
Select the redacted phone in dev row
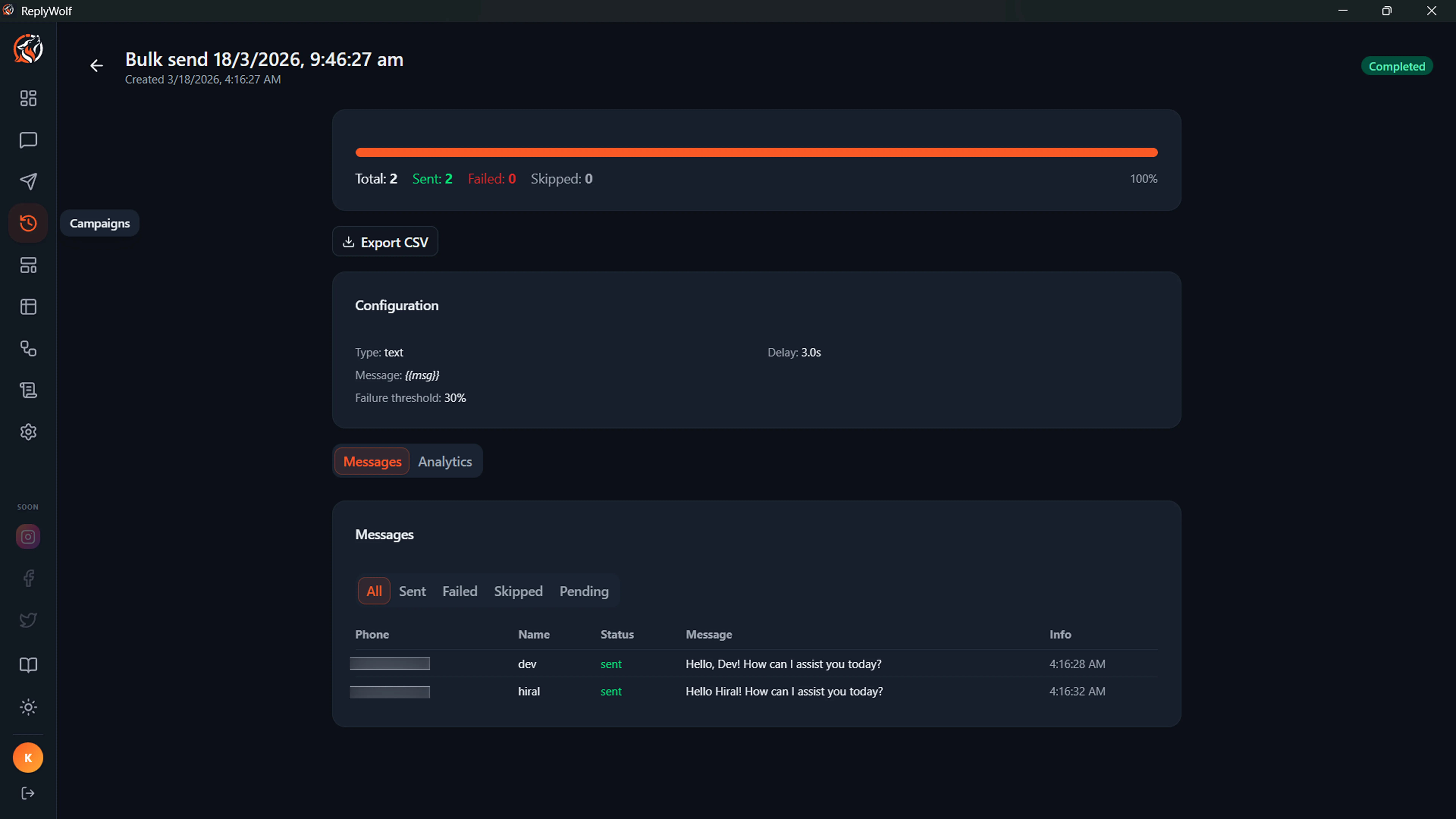[389, 664]
